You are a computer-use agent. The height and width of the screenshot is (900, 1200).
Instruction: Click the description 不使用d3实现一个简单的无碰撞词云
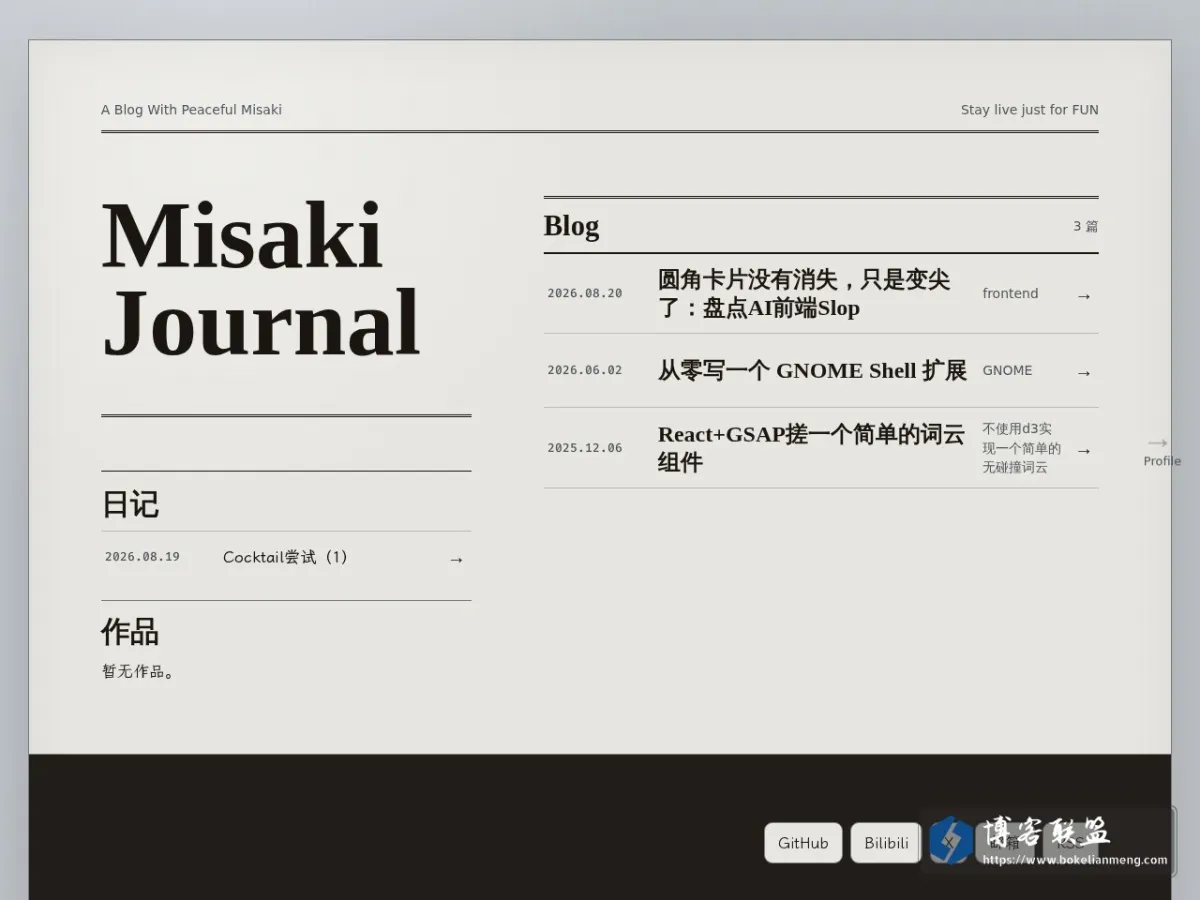(x=1021, y=448)
